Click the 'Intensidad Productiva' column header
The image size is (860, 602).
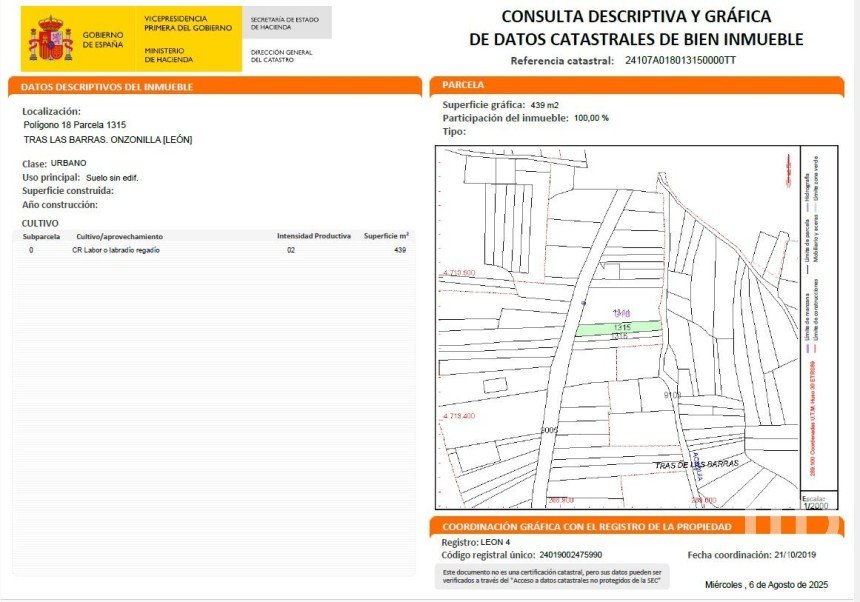(313, 236)
